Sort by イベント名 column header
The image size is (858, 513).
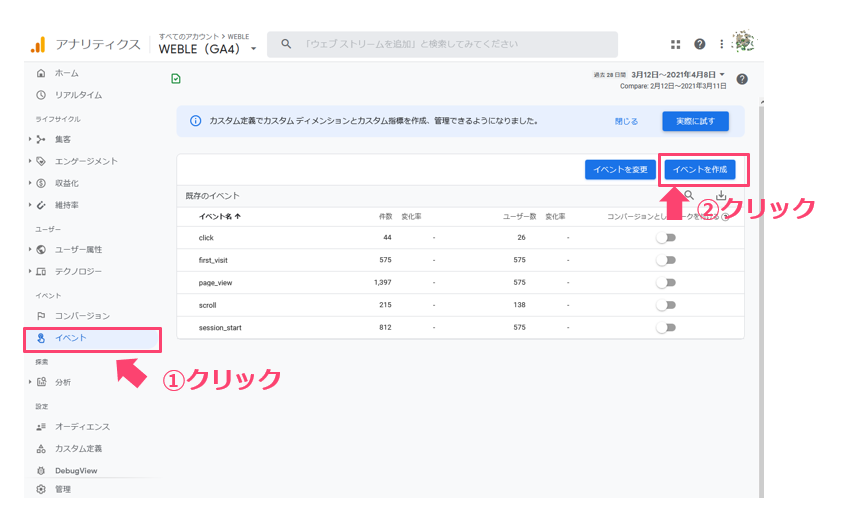point(219,217)
